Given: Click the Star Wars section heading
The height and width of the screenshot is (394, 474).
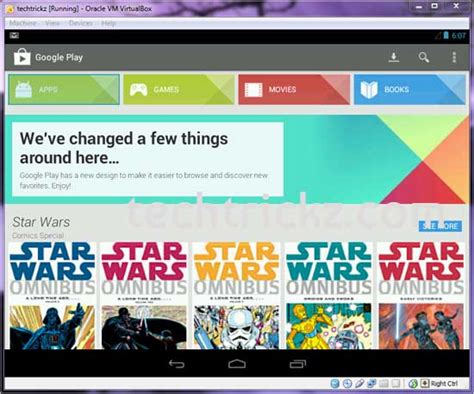Looking at the screenshot, I should 41,222.
